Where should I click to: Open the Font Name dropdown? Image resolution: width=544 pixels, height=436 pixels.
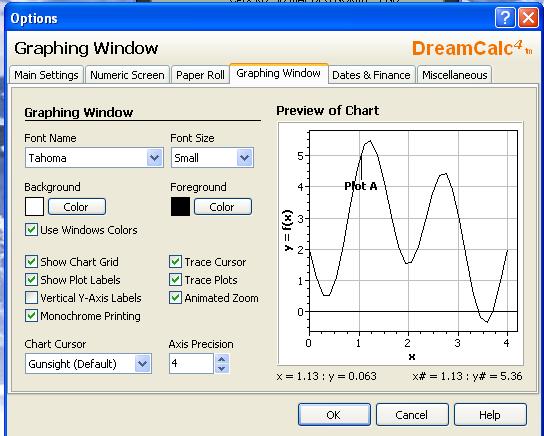pos(154,158)
